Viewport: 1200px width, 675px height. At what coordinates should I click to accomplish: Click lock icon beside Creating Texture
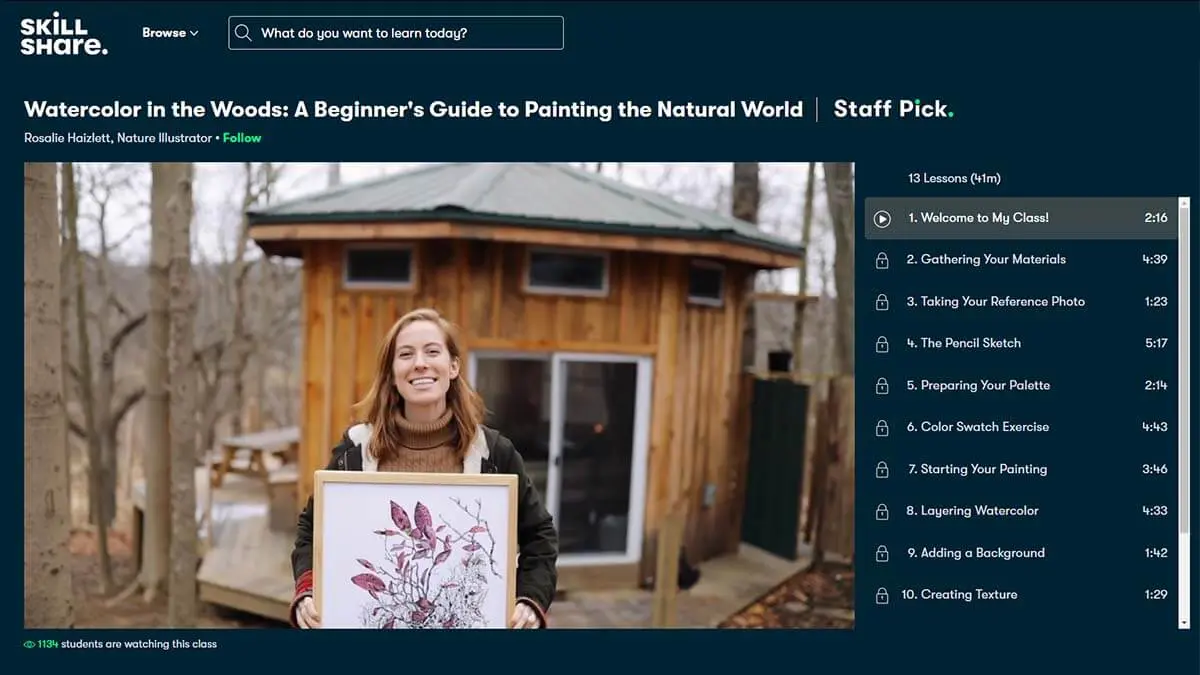[882, 596]
